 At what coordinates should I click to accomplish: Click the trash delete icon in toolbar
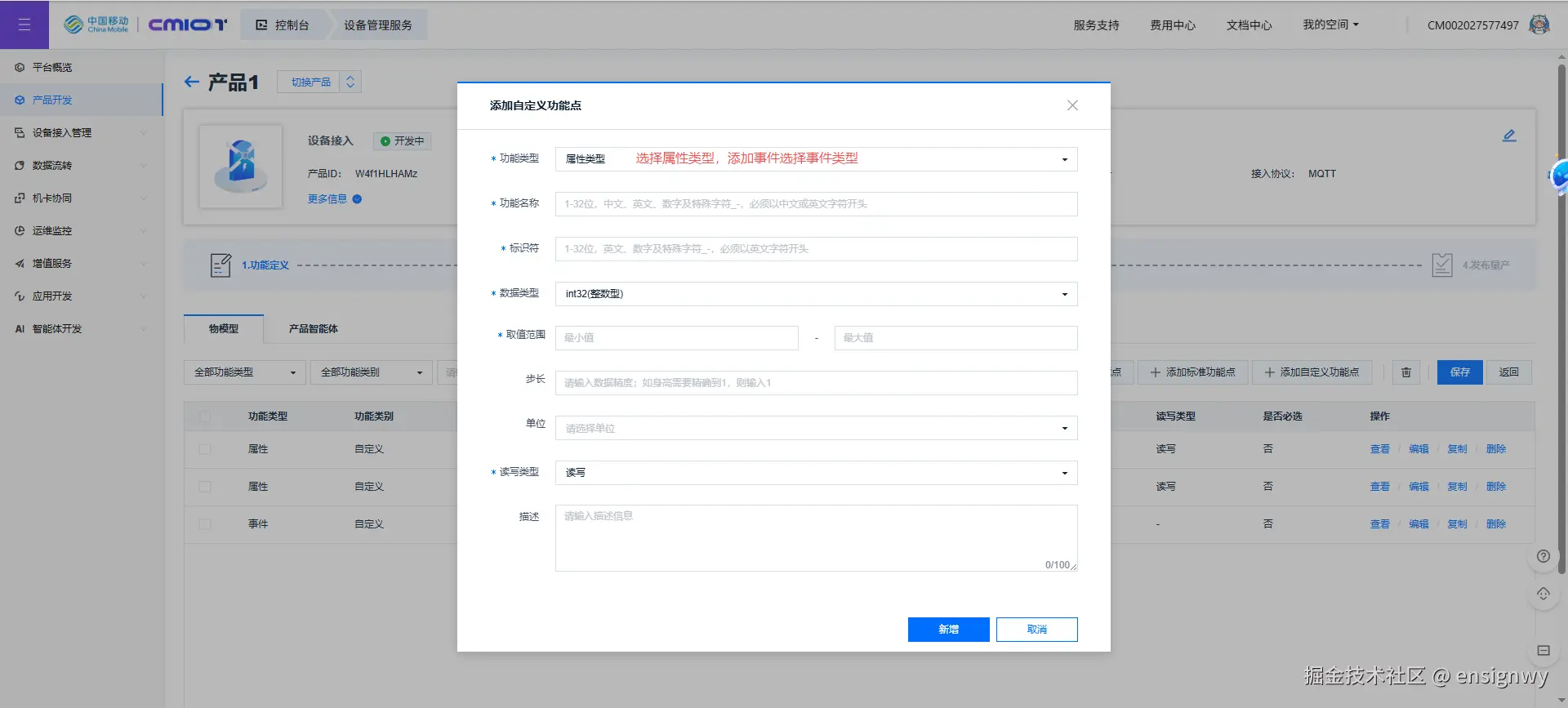tap(1406, 372)
